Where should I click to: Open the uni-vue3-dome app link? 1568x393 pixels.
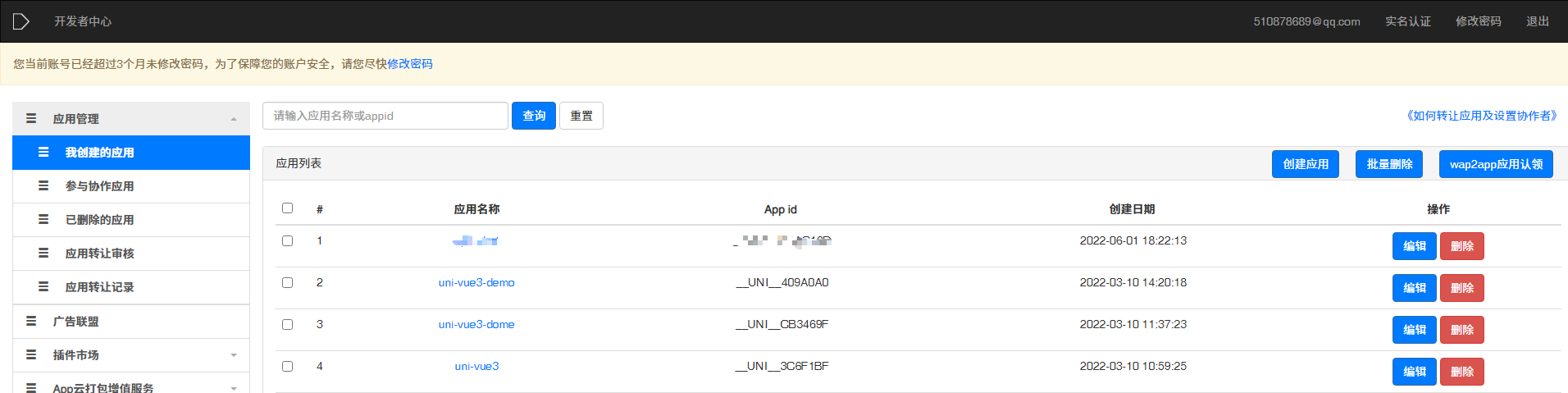pyautogui.click(x=476, y=325)
